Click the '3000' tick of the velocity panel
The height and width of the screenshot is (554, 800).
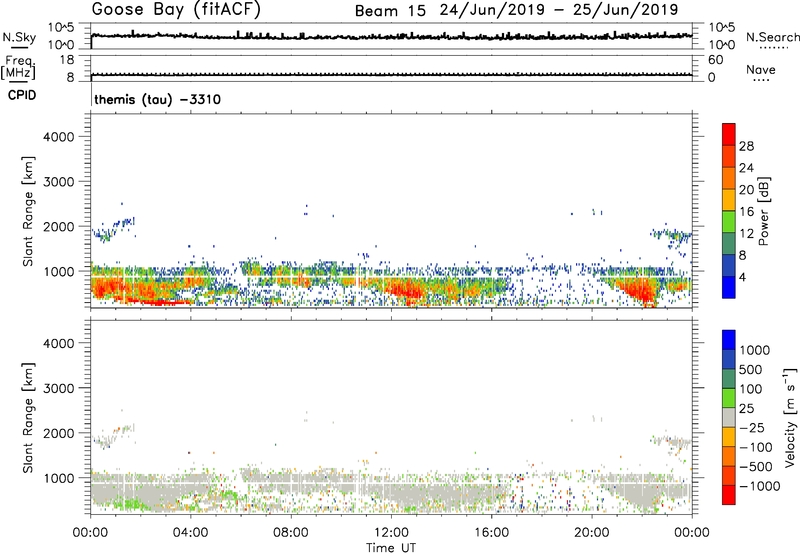[59, 388]
